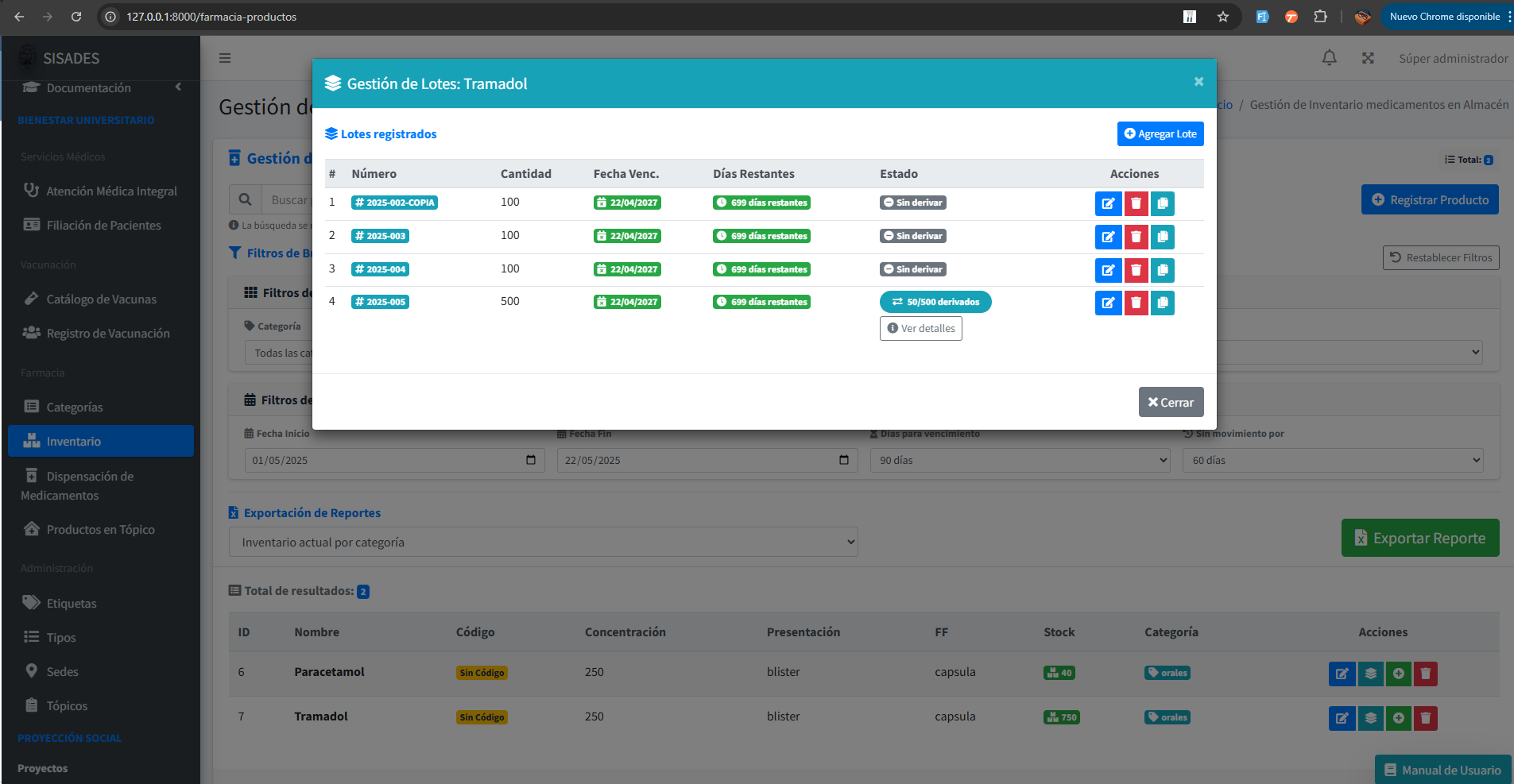
Task: Reload the page in browser
Action: (x=76, y=17)
